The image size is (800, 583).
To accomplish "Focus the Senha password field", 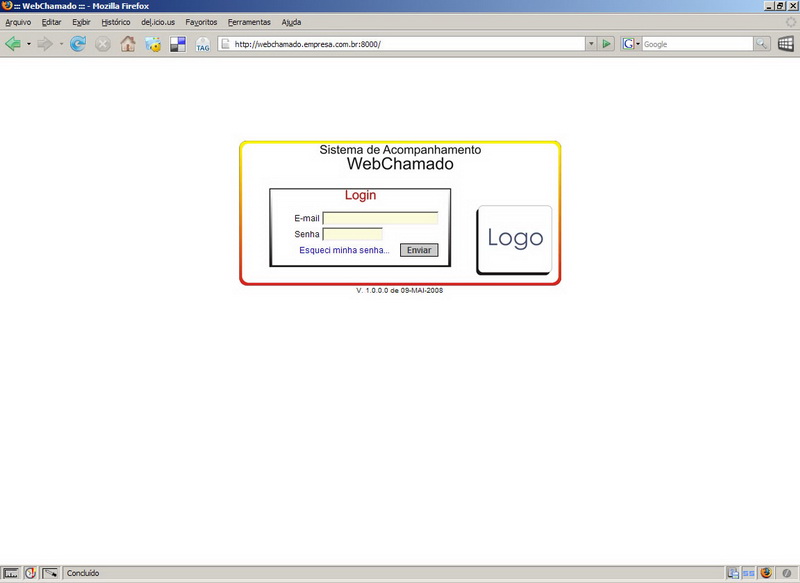I will pos(352,234).
